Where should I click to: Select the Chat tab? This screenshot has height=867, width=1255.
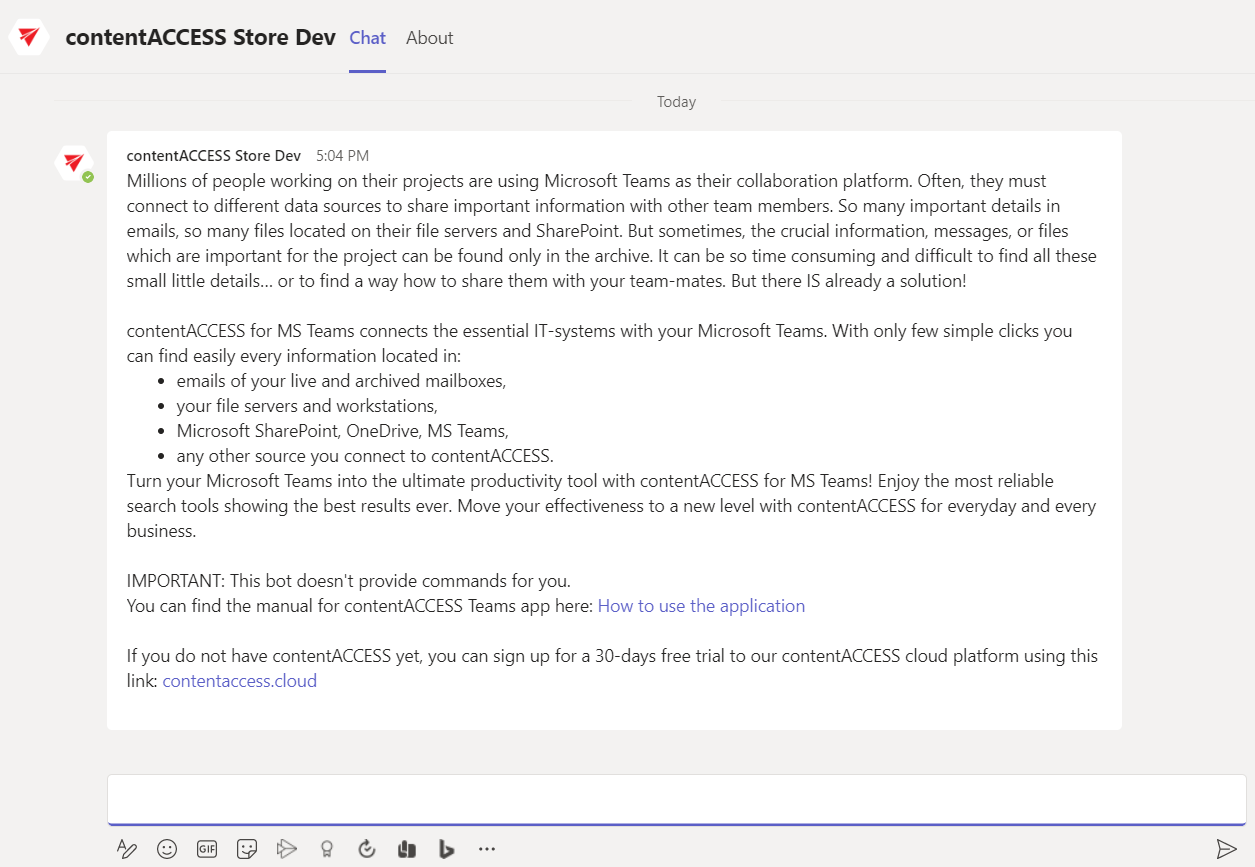point(367,38)
